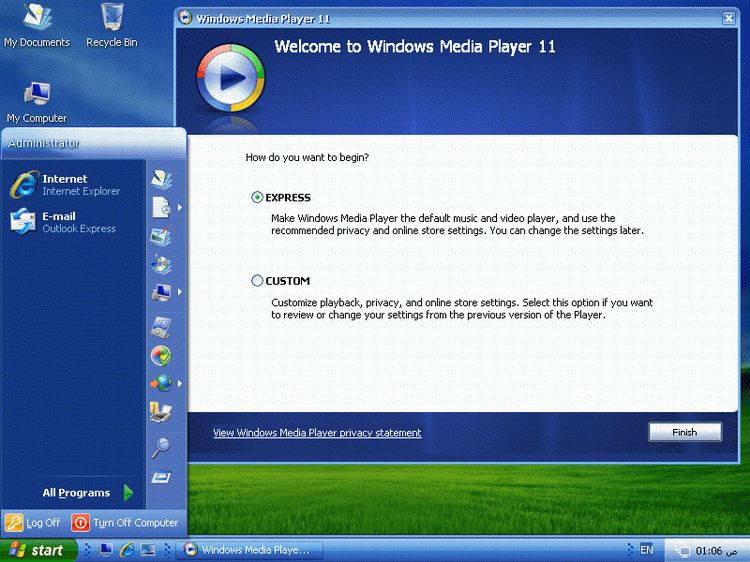Open Printers and Faxes icon in Start menu
This screenshot has height=562, width=750.
(160, 410)
